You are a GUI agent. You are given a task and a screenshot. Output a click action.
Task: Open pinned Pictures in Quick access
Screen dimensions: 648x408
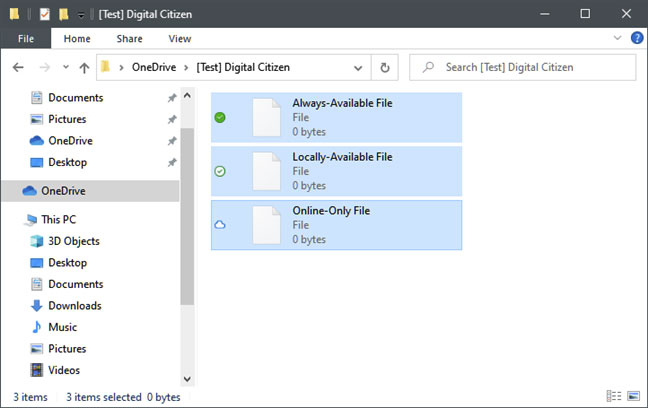67,119
